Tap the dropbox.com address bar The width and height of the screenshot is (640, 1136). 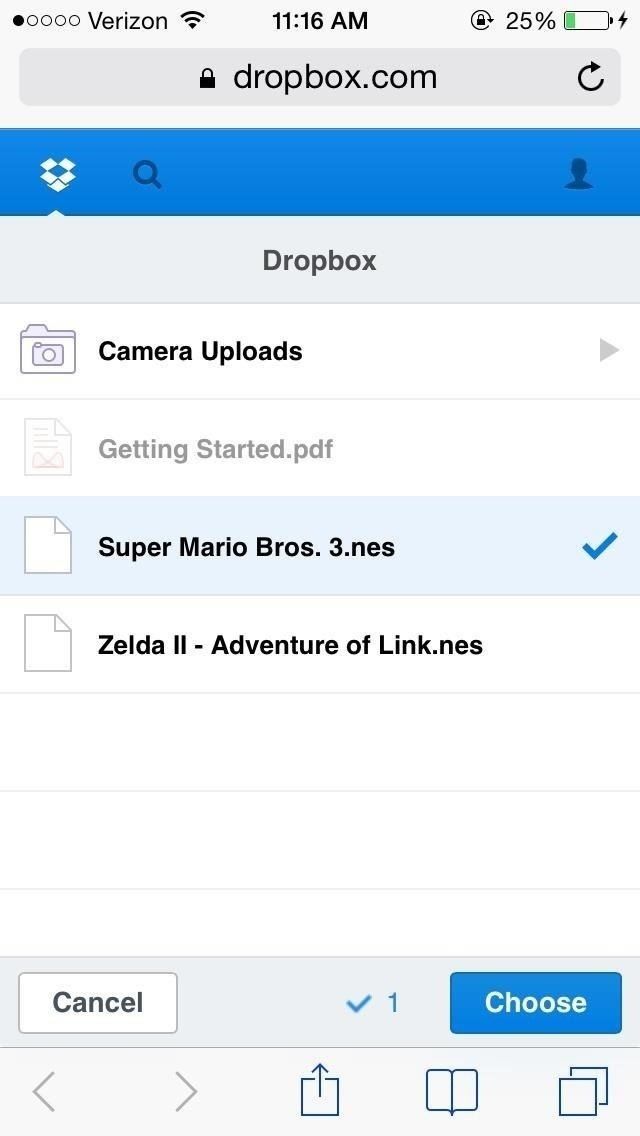click(320, 77)
